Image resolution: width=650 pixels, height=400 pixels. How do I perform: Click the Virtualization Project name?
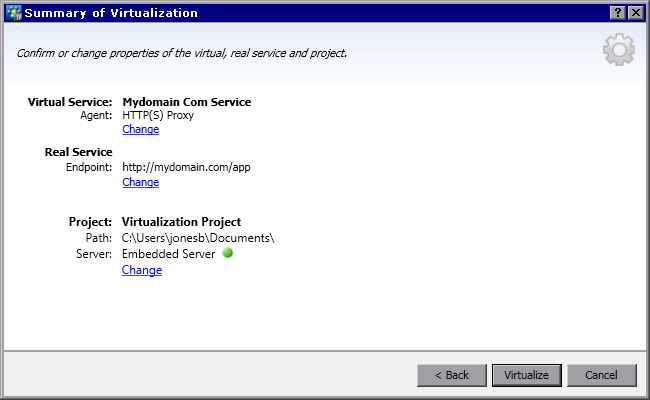181,222
